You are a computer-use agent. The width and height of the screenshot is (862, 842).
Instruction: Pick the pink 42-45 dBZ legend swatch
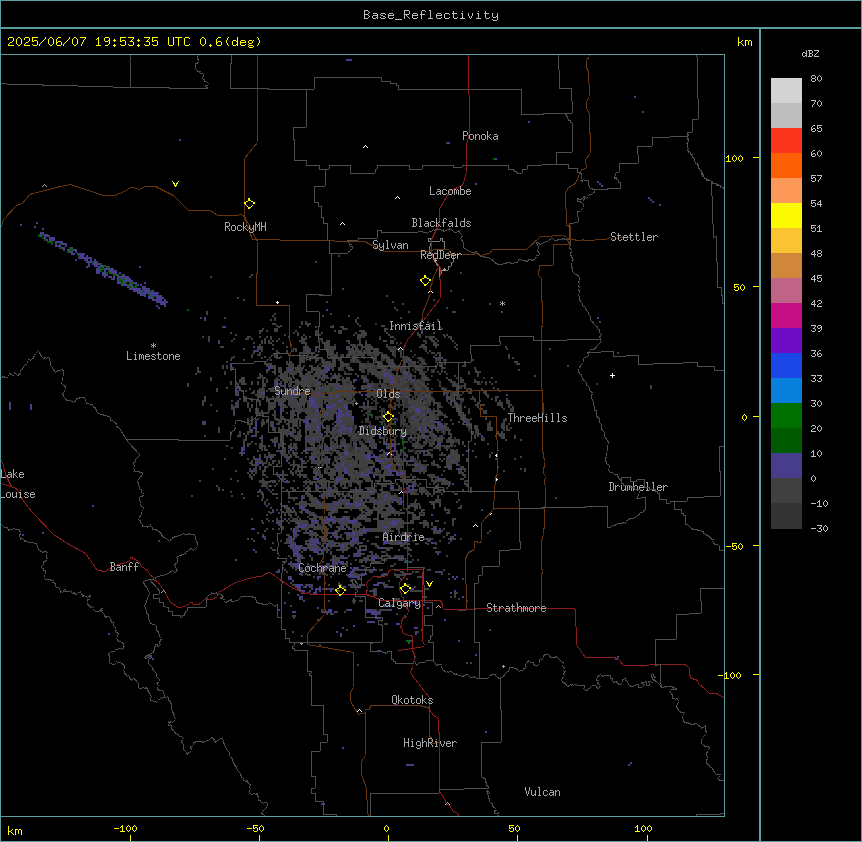(x=786, y=291)
